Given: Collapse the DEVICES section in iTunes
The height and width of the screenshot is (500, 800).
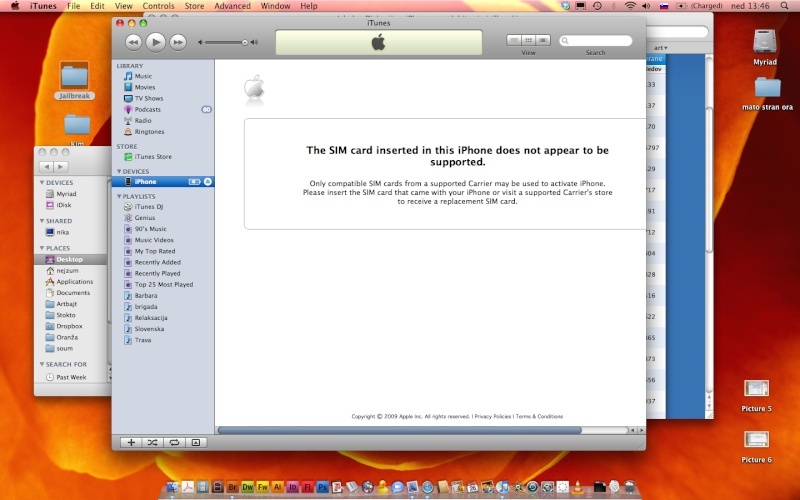Looking at the screenshot, I should tap(119, 171).
